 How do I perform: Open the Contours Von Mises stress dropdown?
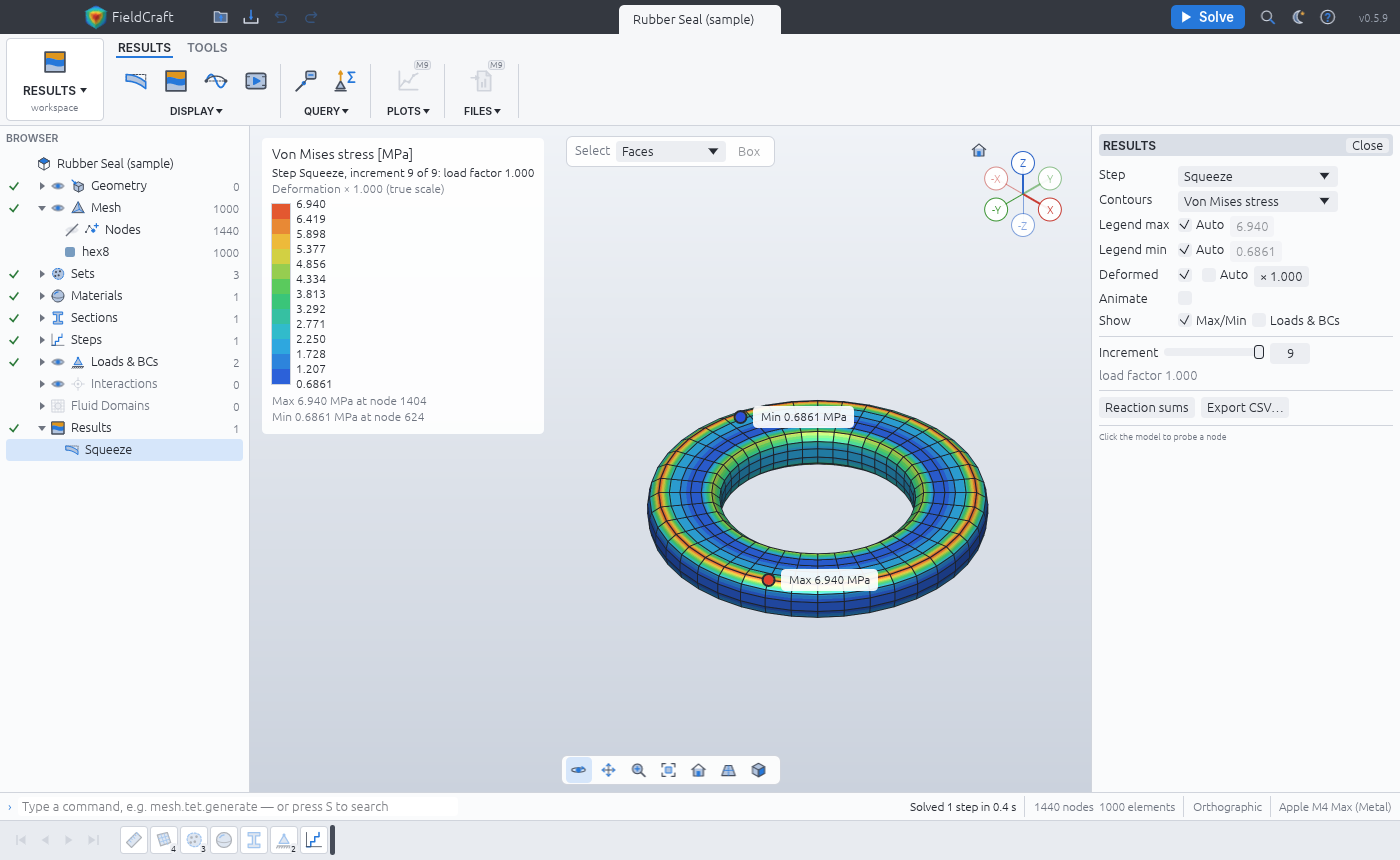tap(1257, 201)
